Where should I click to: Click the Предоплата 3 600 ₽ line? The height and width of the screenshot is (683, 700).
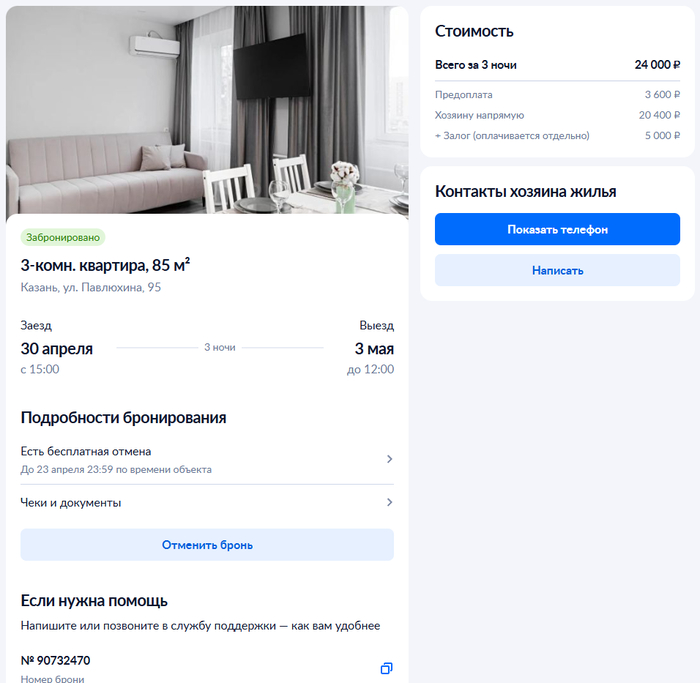[x=557, y=95]
